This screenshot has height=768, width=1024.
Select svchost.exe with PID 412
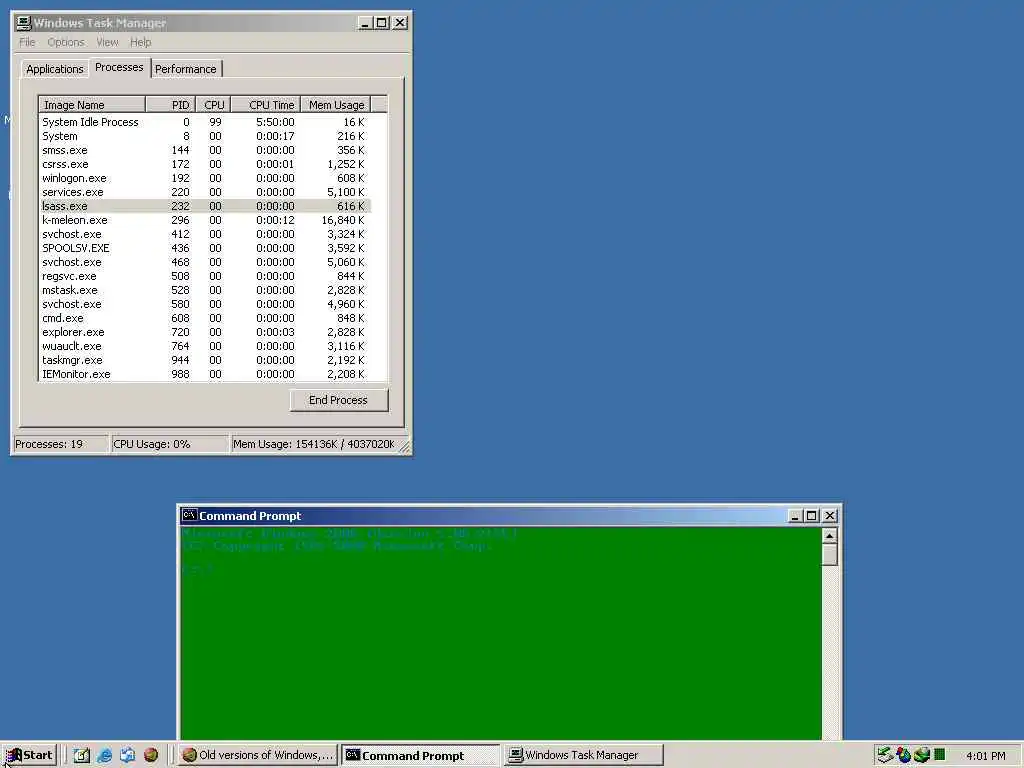pyautogui.click(x=204, y=234)
